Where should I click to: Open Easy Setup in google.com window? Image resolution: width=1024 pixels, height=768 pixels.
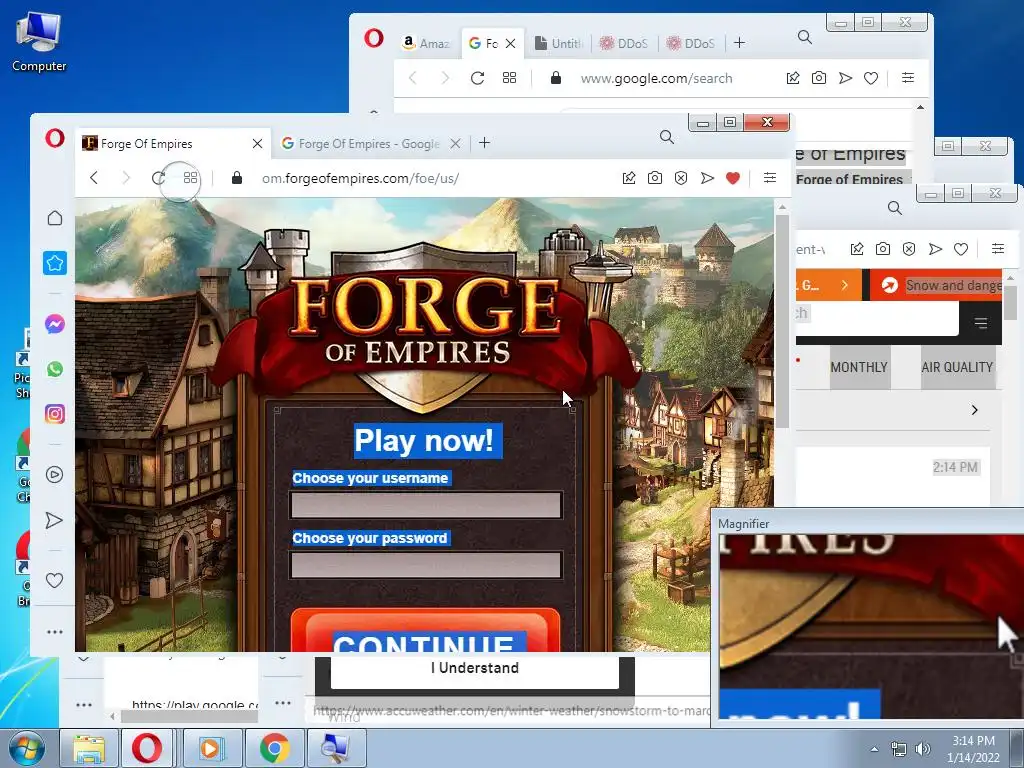point(908,78)
